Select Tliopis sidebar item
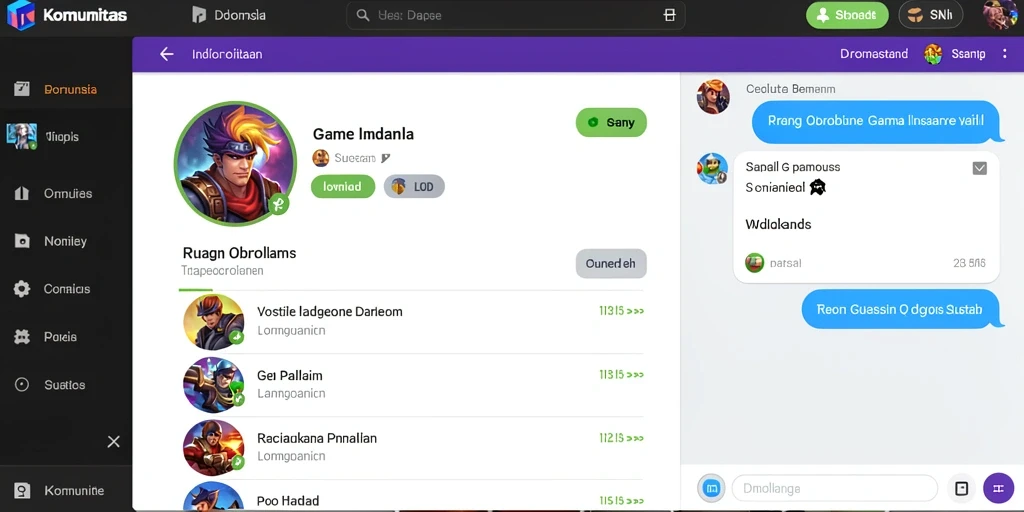Image resolution: width=1024 pixels, height=512 pixels. tap(66, 136)
